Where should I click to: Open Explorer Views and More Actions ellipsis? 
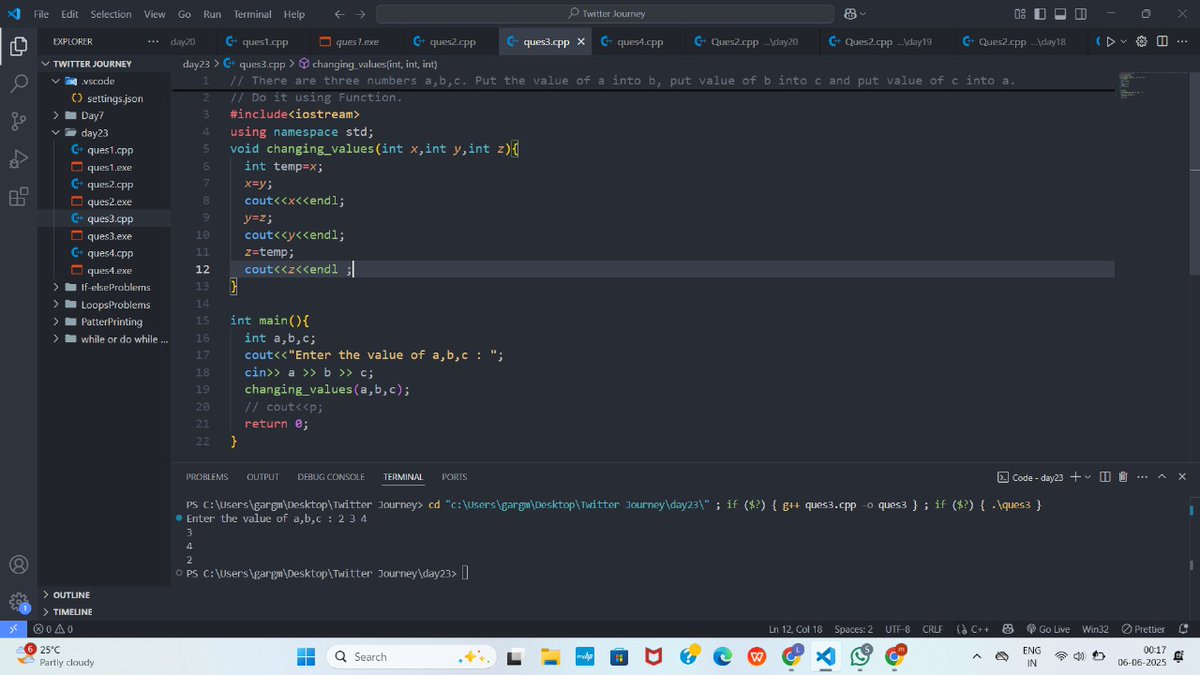pos(152,42)
